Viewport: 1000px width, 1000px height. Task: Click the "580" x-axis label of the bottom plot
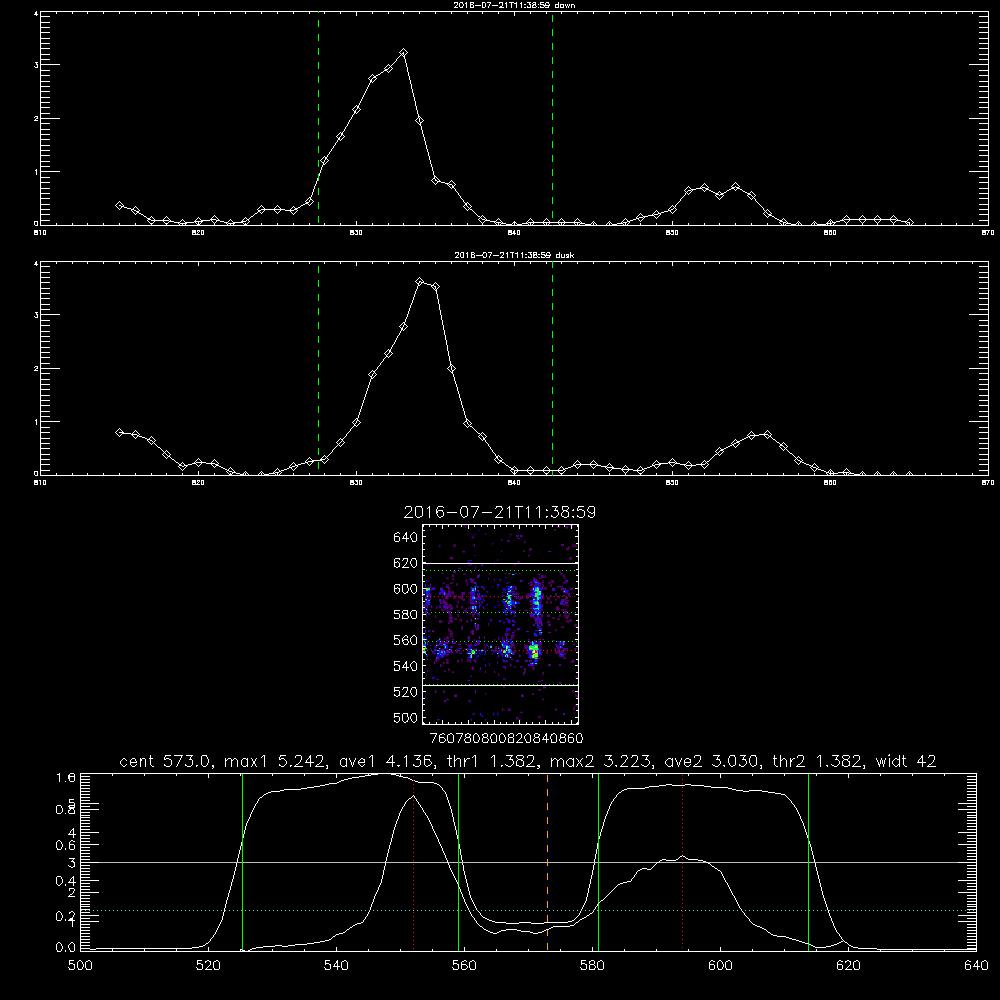[x=592, y=966]
